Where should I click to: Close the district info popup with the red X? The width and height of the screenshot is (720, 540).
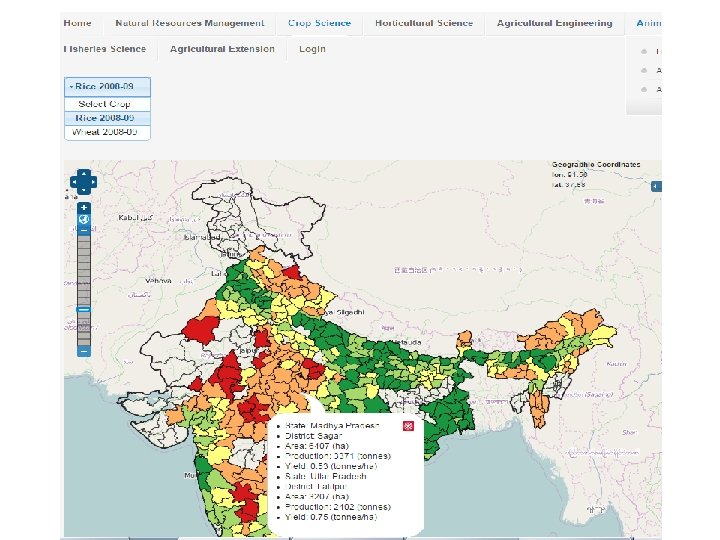point(408,426)
